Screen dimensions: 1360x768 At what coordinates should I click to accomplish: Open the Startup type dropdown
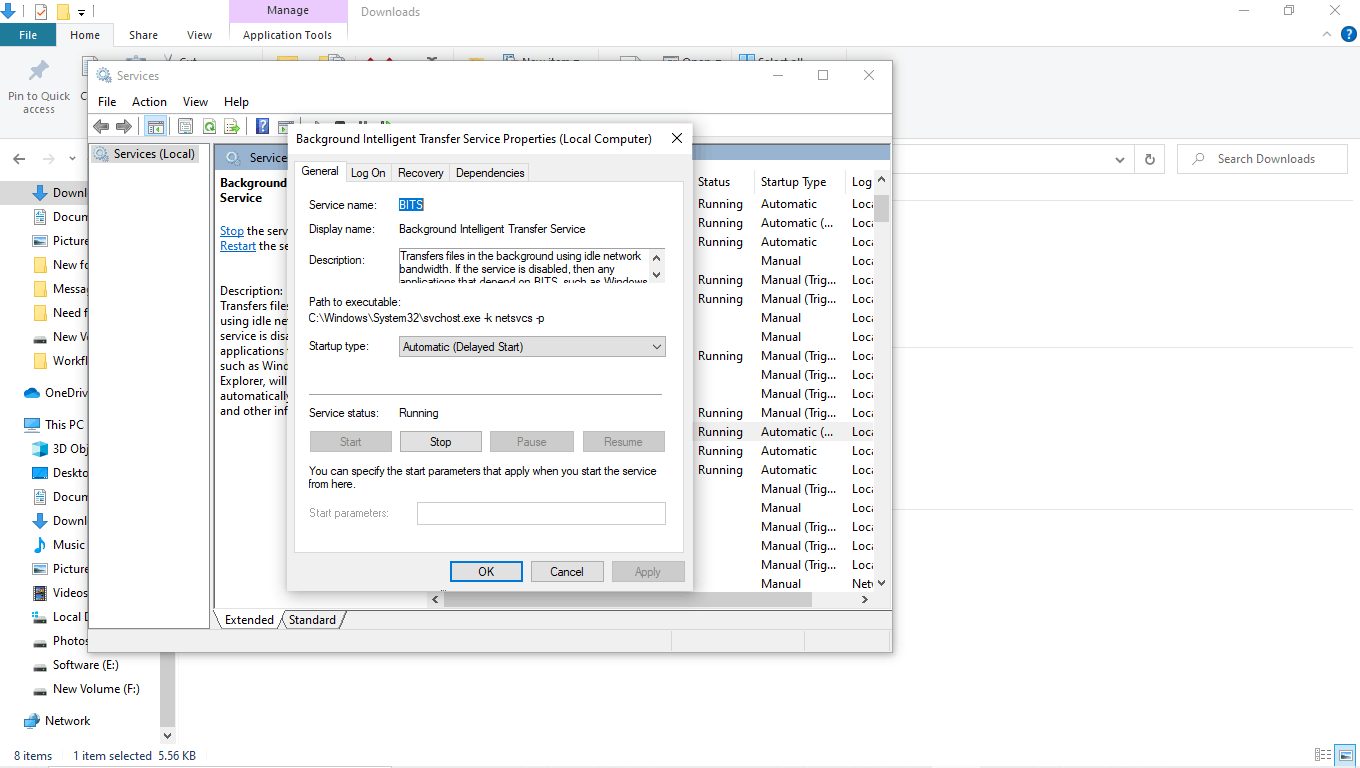pyautogui.click(x=532, y=347)
